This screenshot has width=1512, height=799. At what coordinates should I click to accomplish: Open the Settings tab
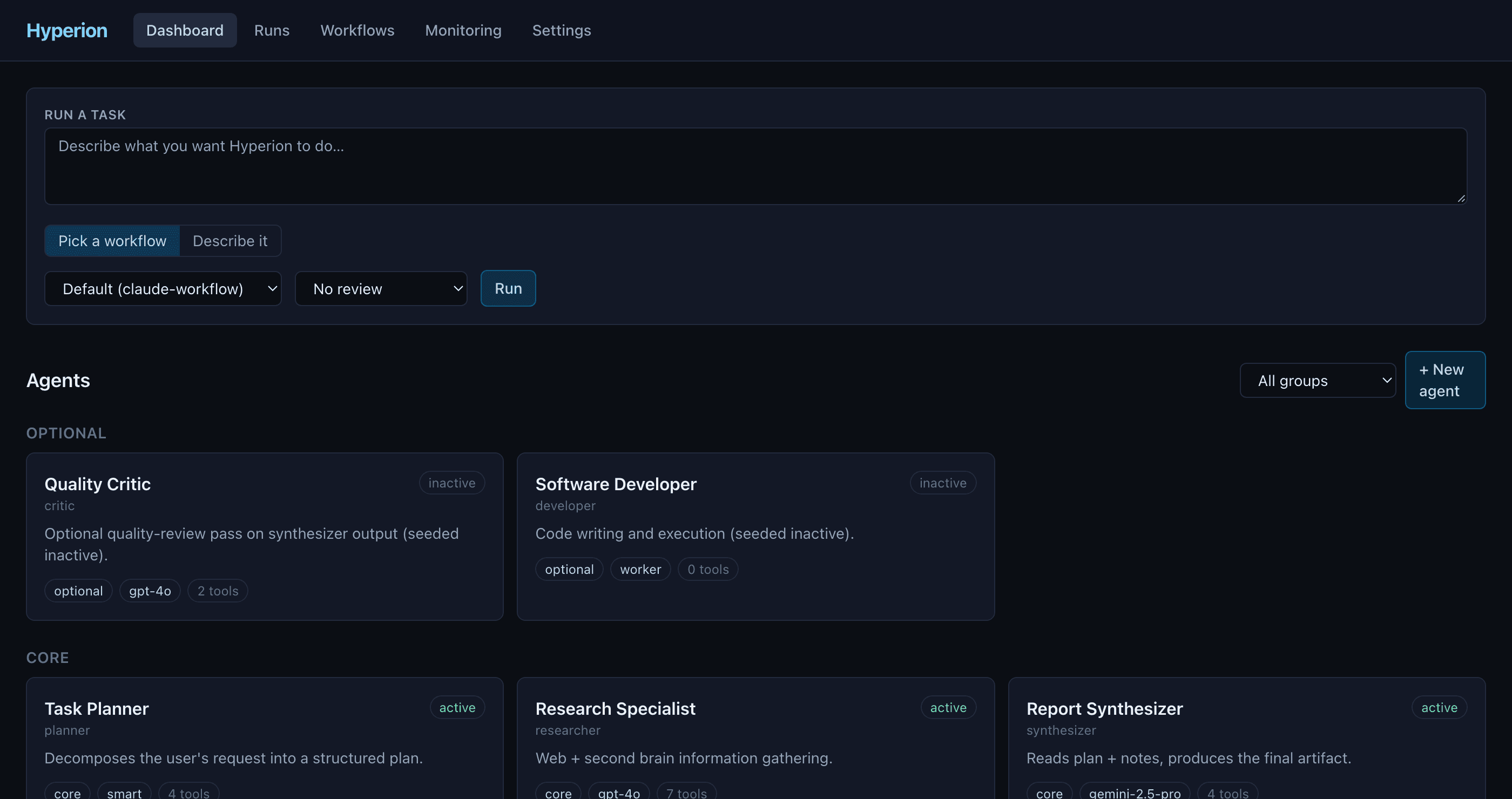click(562, 31)
